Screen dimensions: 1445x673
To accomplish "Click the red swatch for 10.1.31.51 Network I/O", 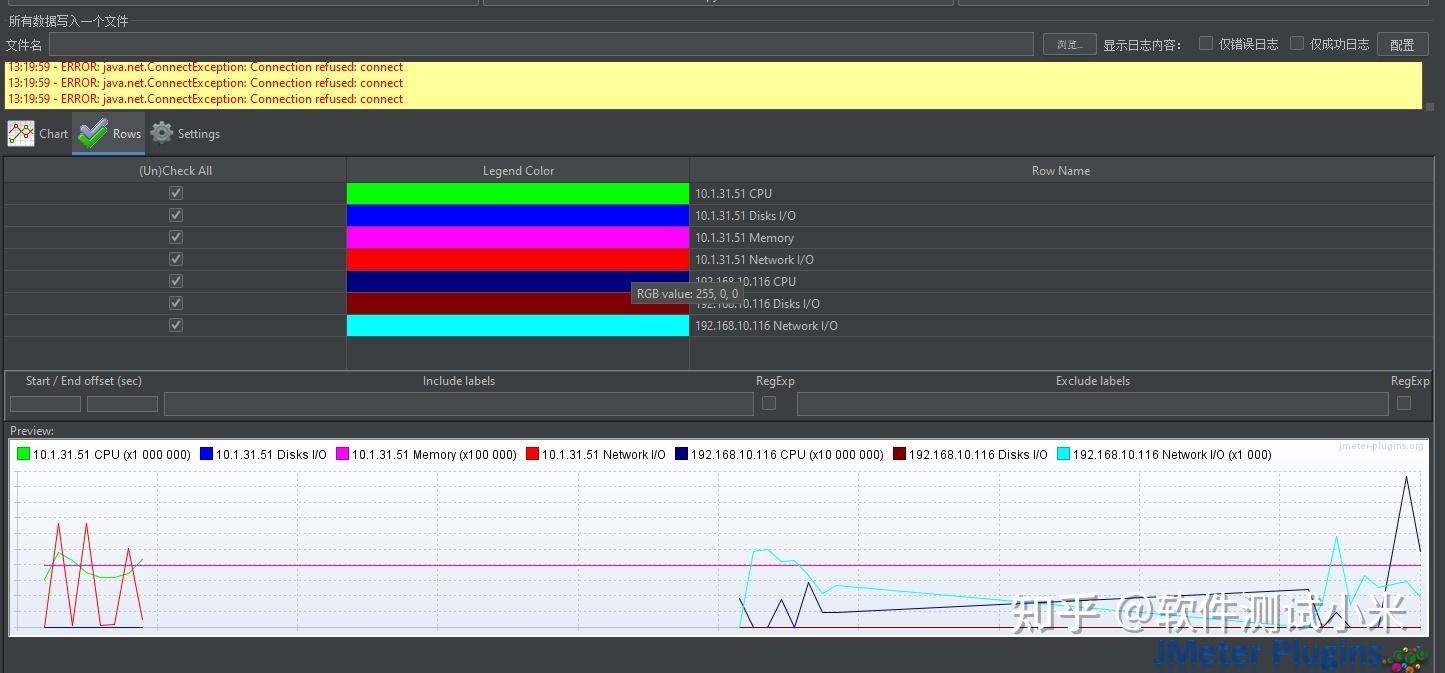I will click(518, 259).
